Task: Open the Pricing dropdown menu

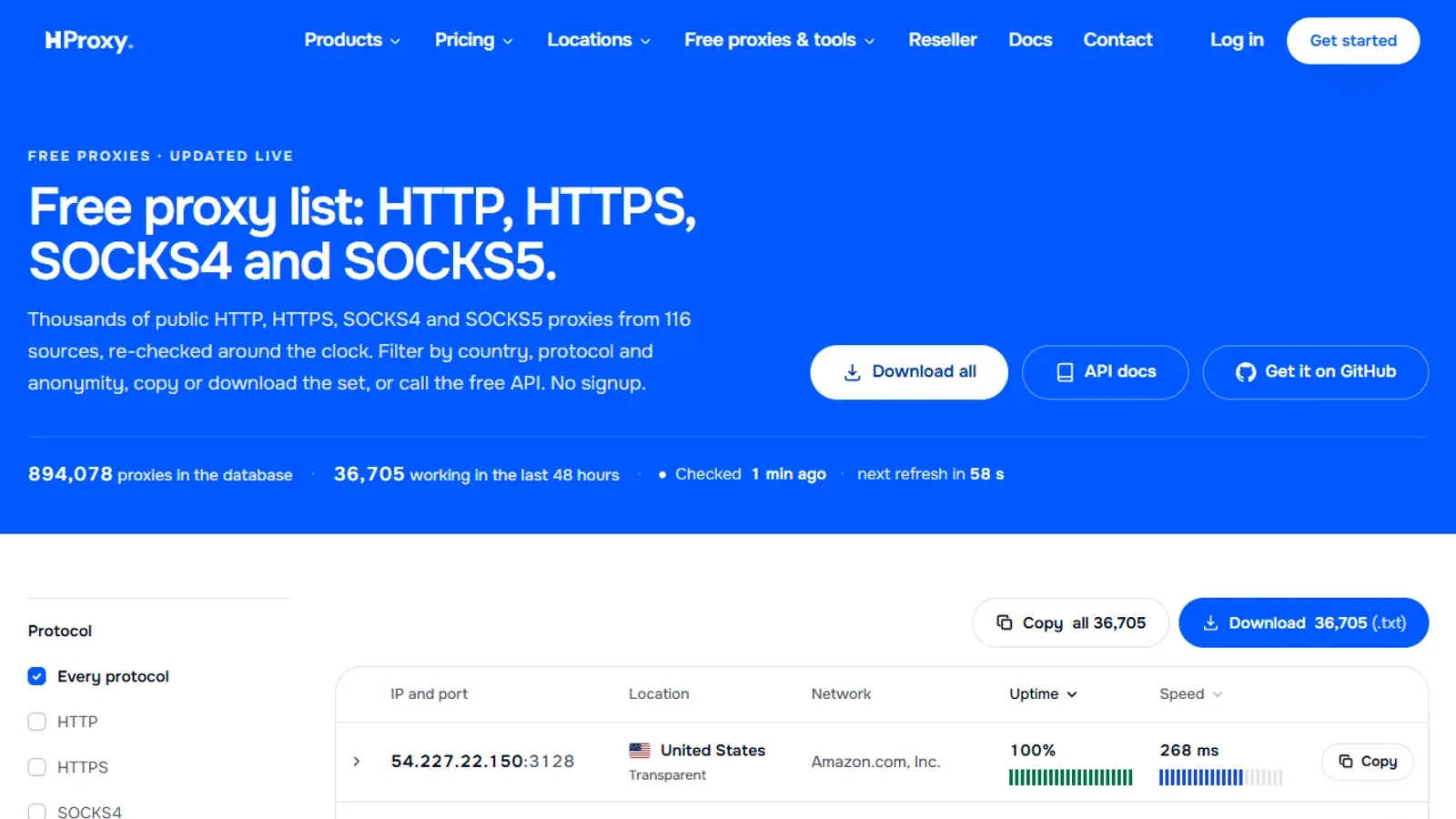Action: click(x=473, y=40)
